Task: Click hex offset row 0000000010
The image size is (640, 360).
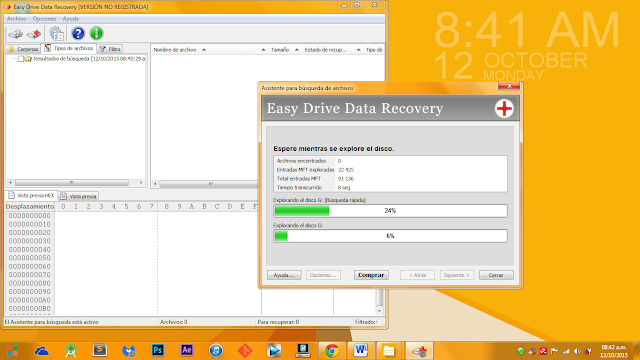Action: 29,224
